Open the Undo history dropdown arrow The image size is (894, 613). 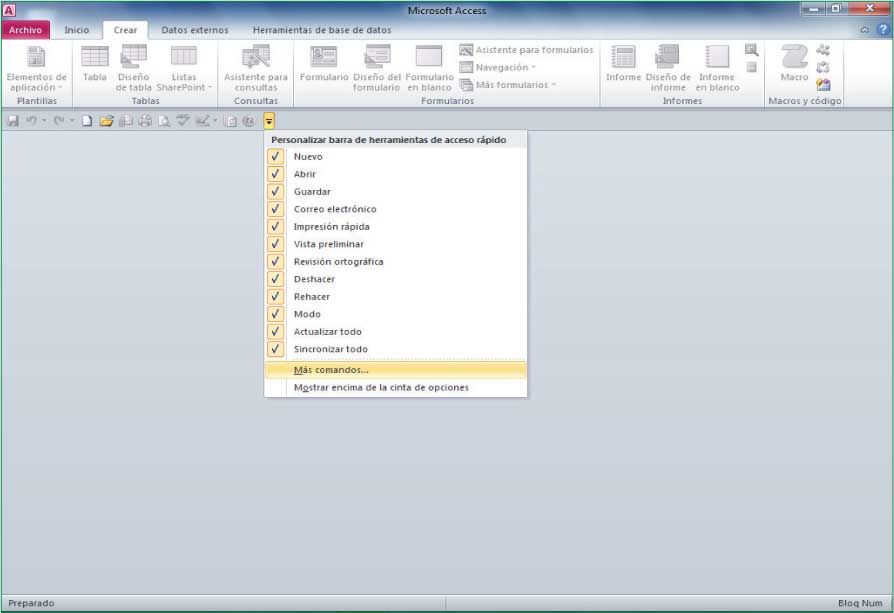click(x=44, y=120)
